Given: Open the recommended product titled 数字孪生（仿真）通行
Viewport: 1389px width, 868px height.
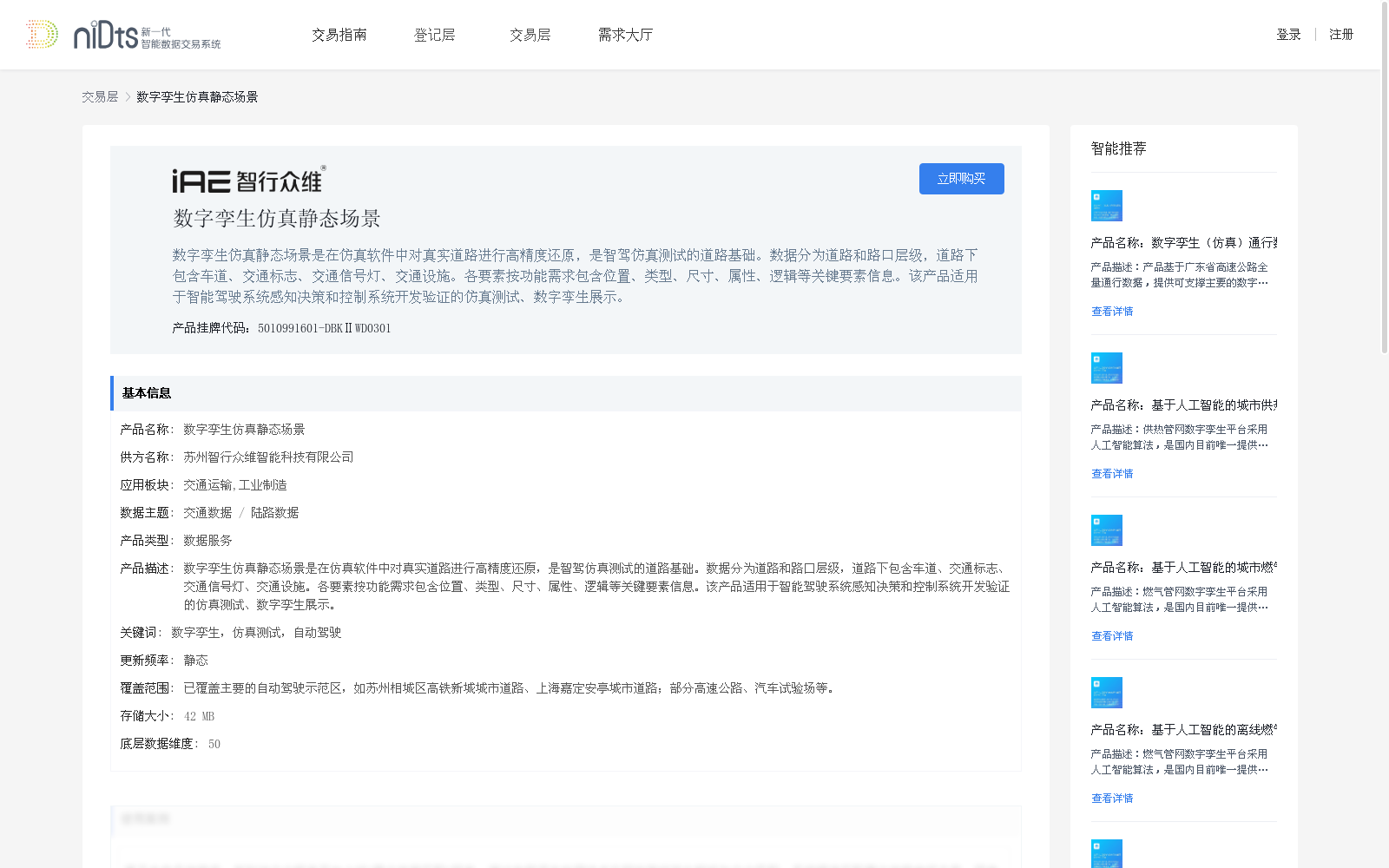Looking at the screenshot, I should point(1184,243).
